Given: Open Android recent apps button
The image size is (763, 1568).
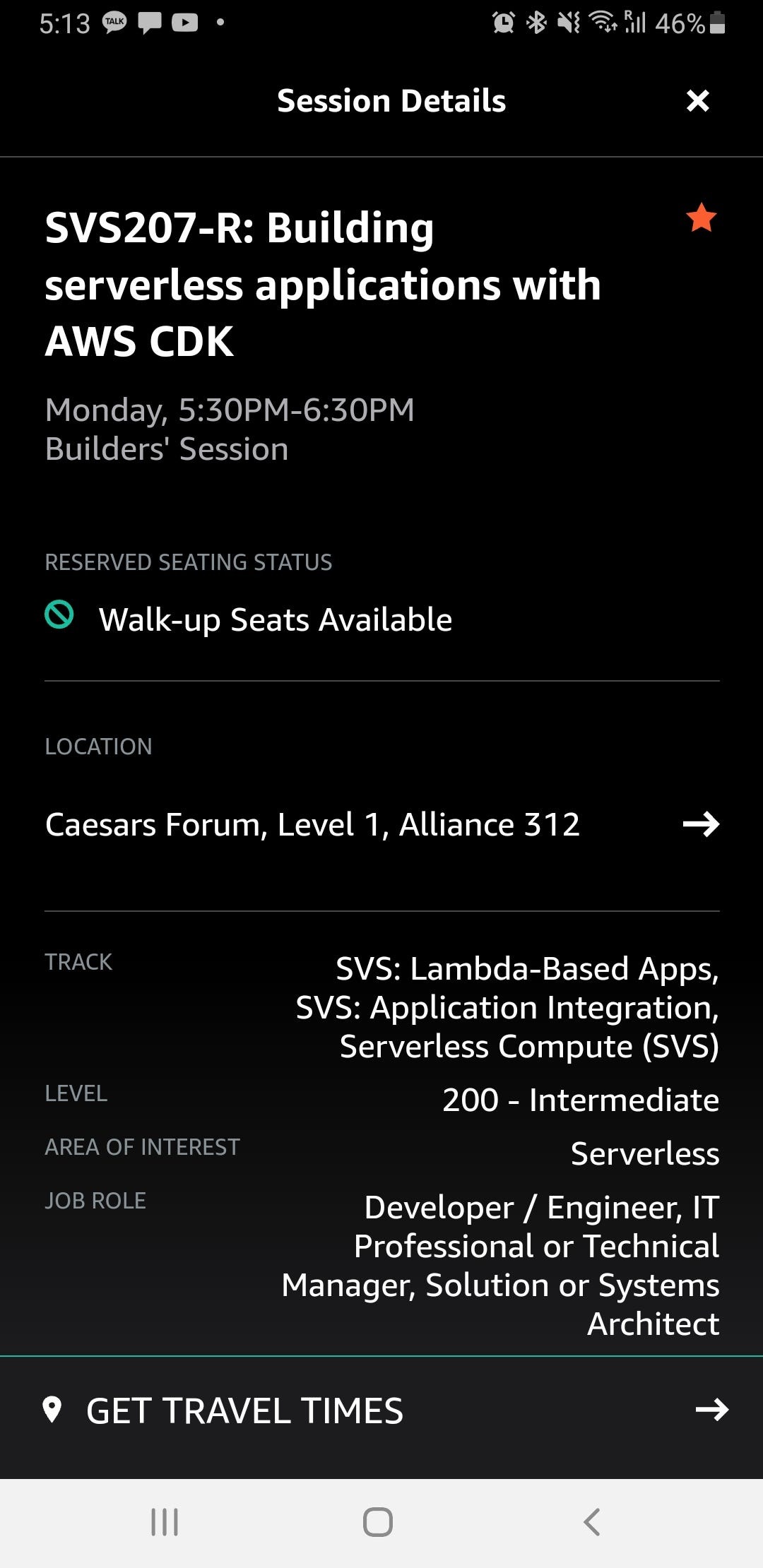Looking at the screenshot, I should point(165,1522).
